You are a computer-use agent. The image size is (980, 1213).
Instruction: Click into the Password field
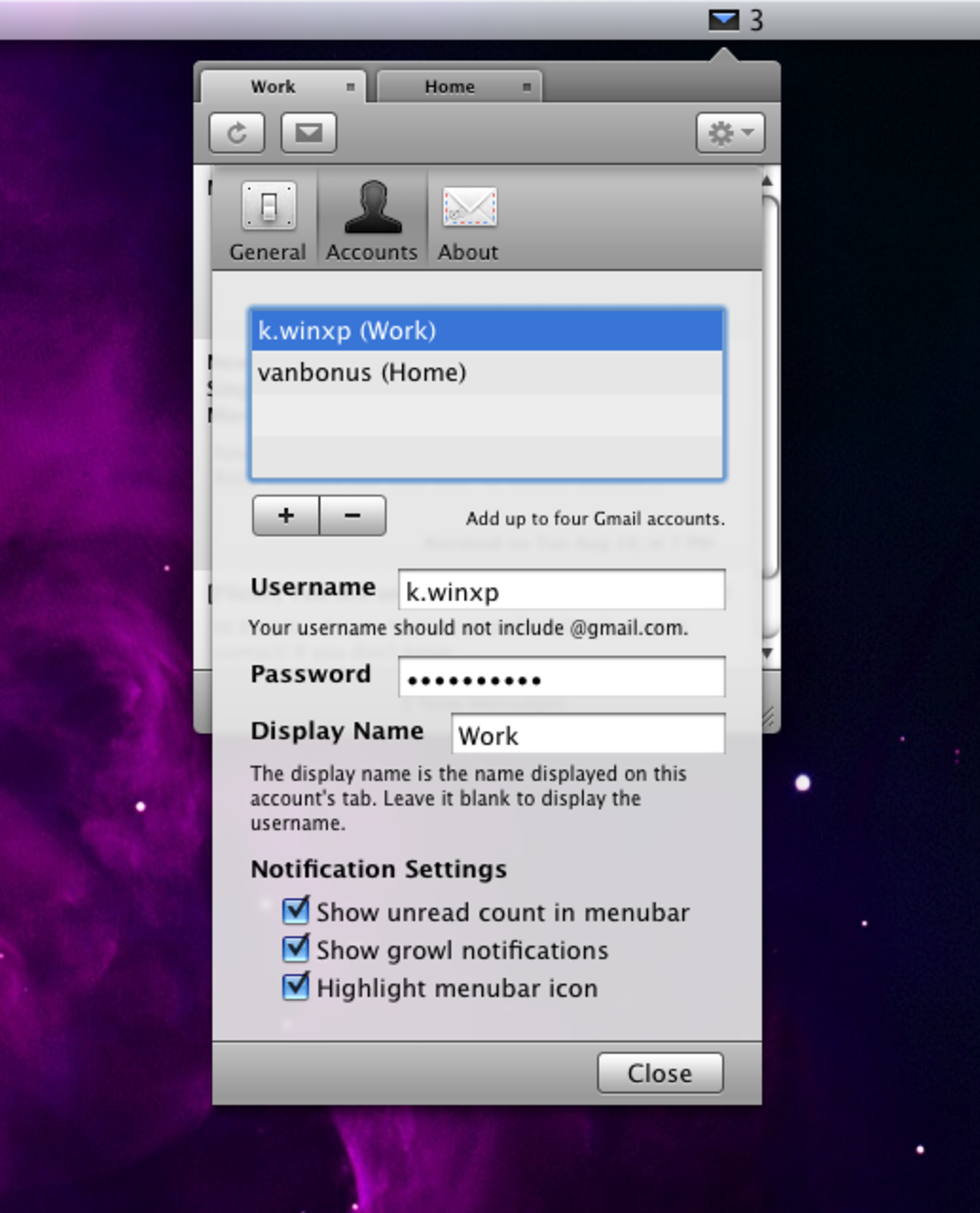click(561, 678)
